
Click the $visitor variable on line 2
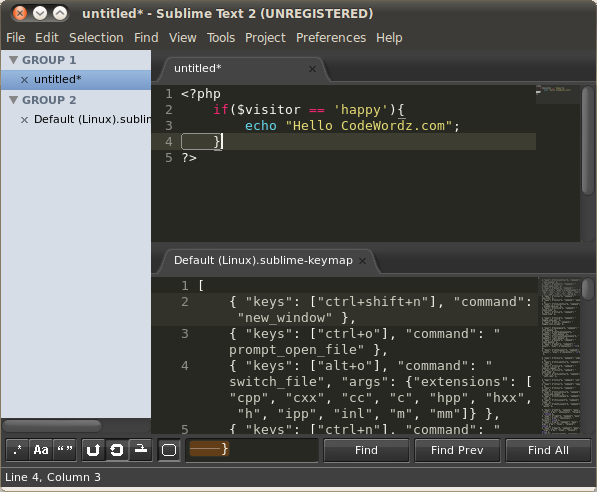[x=268, y=110]
